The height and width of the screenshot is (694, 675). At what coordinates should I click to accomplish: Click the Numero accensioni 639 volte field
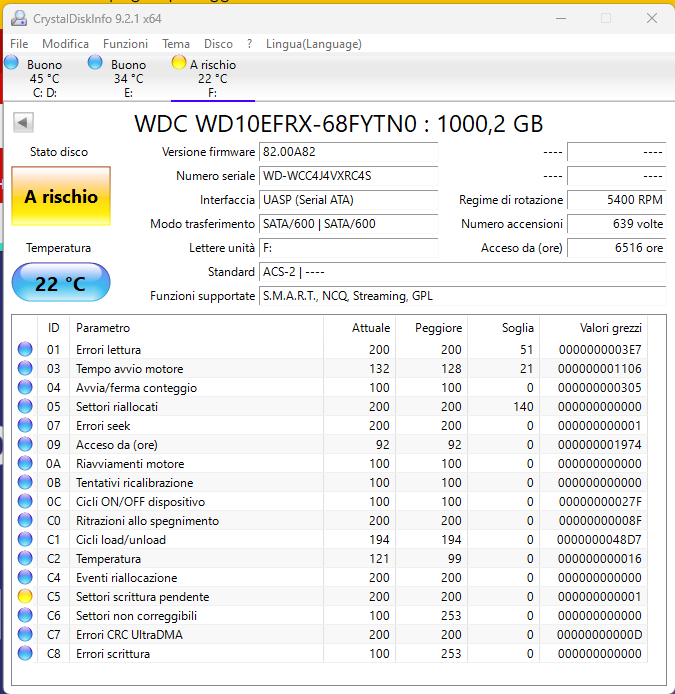coord(617,224)
